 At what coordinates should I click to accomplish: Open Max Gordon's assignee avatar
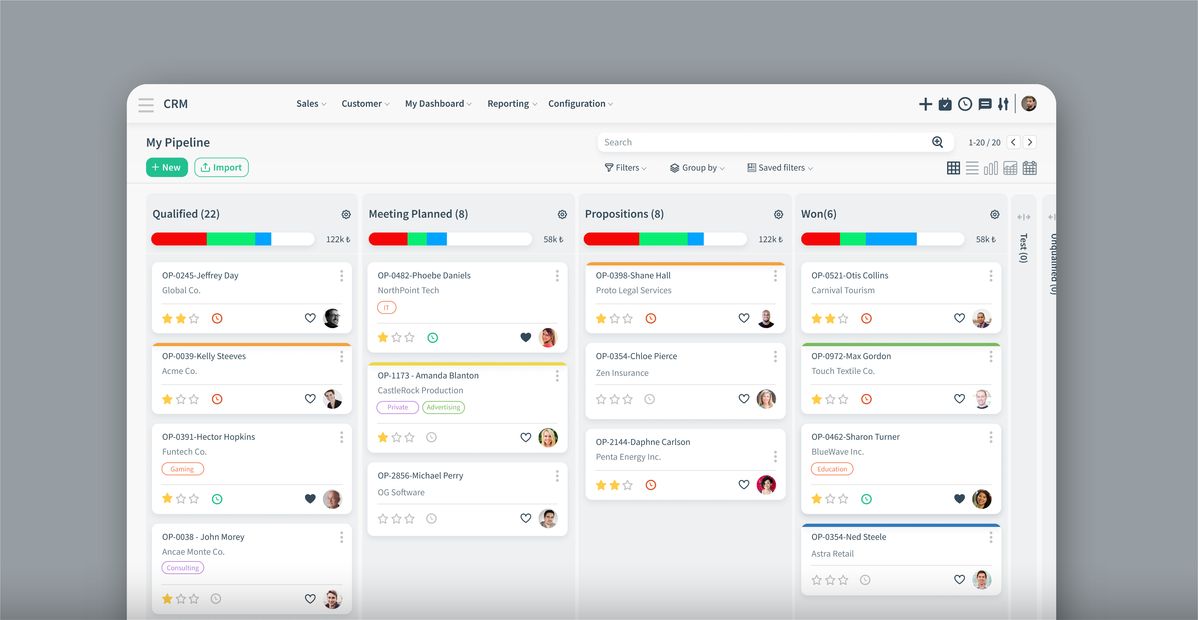click(982, 399)
